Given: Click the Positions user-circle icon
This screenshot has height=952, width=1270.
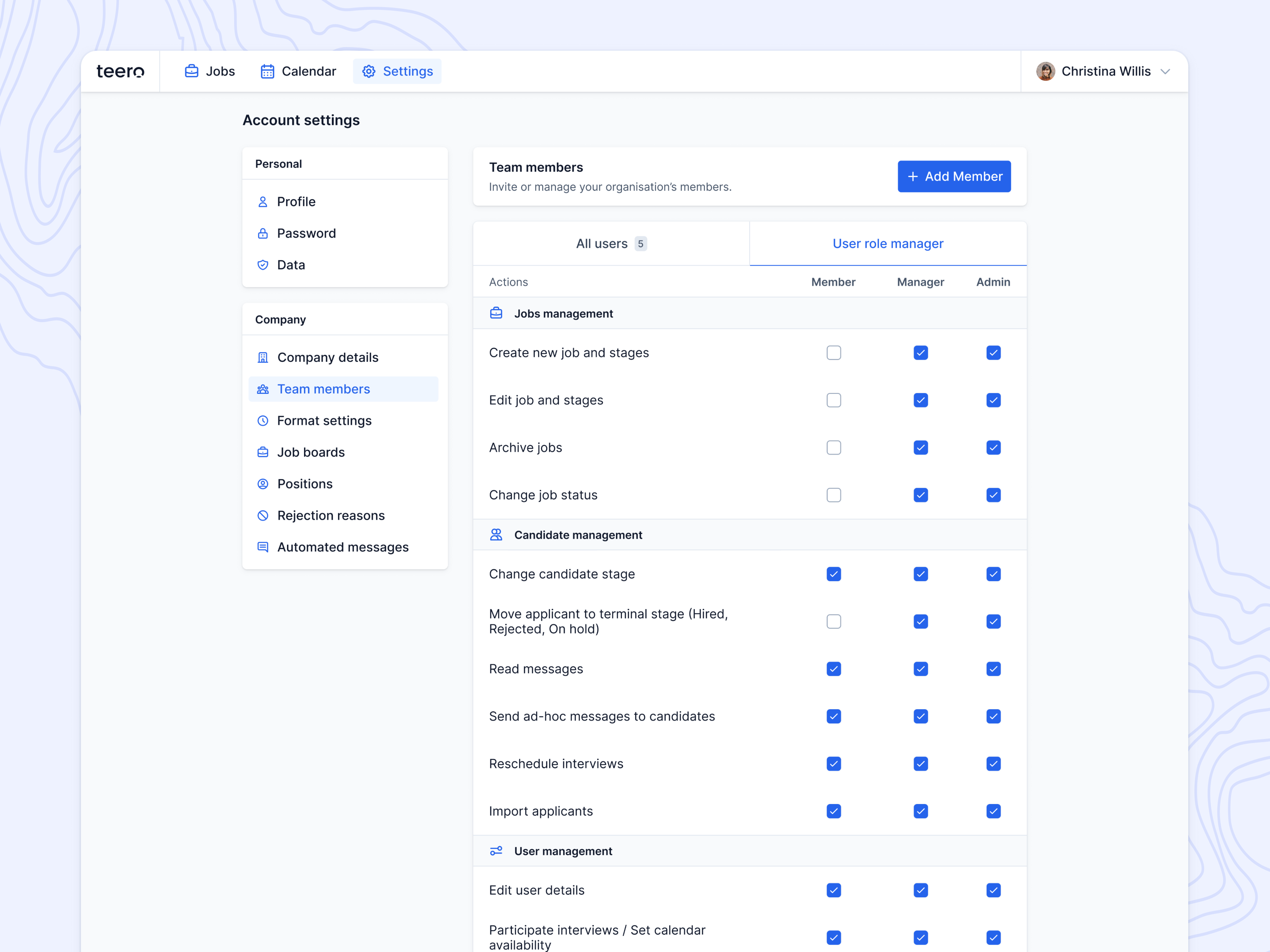Looking at the screenshot, I should 262,484.
